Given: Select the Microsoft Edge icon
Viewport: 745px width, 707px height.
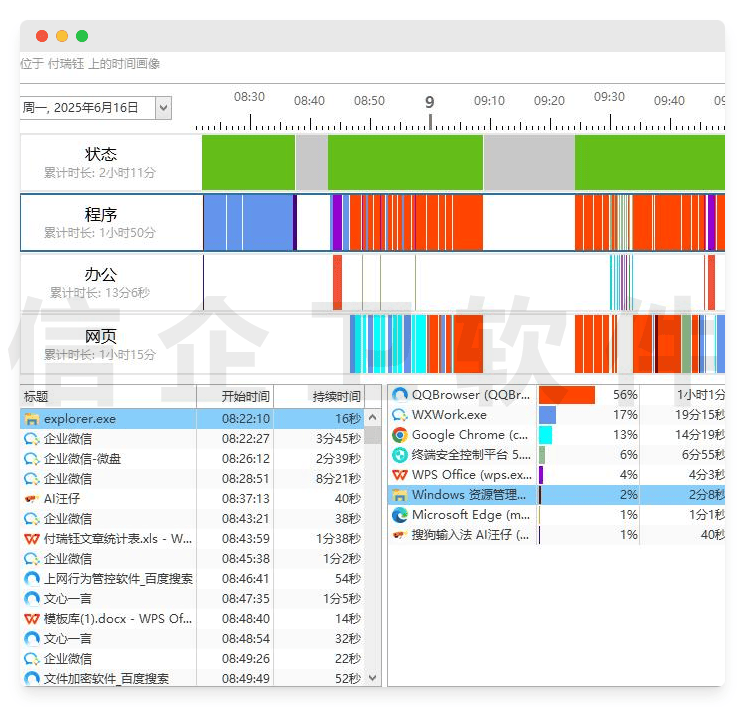Looking at the screenshot, I should (400, 515).
